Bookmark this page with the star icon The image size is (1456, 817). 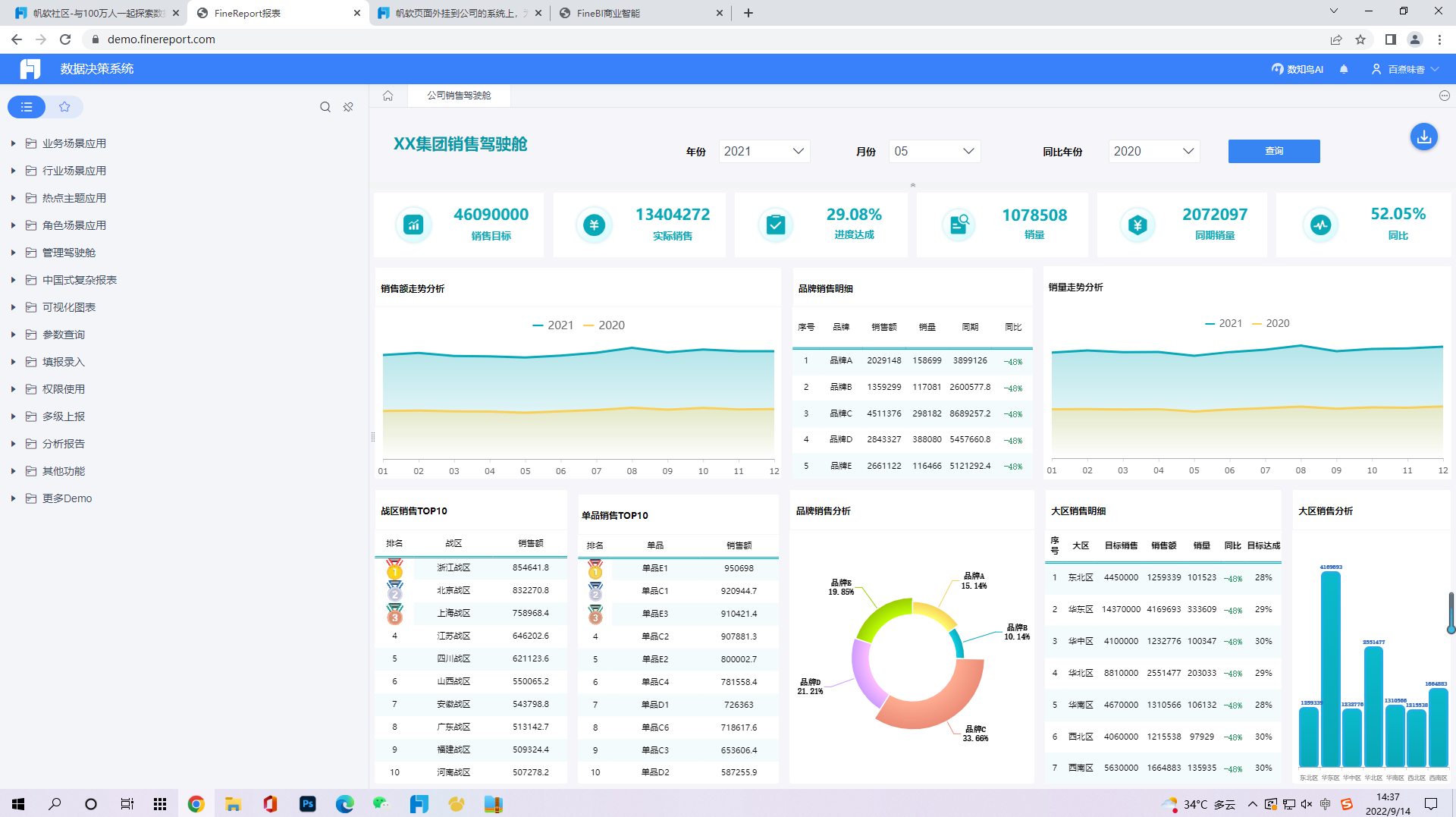[1360, 39]
